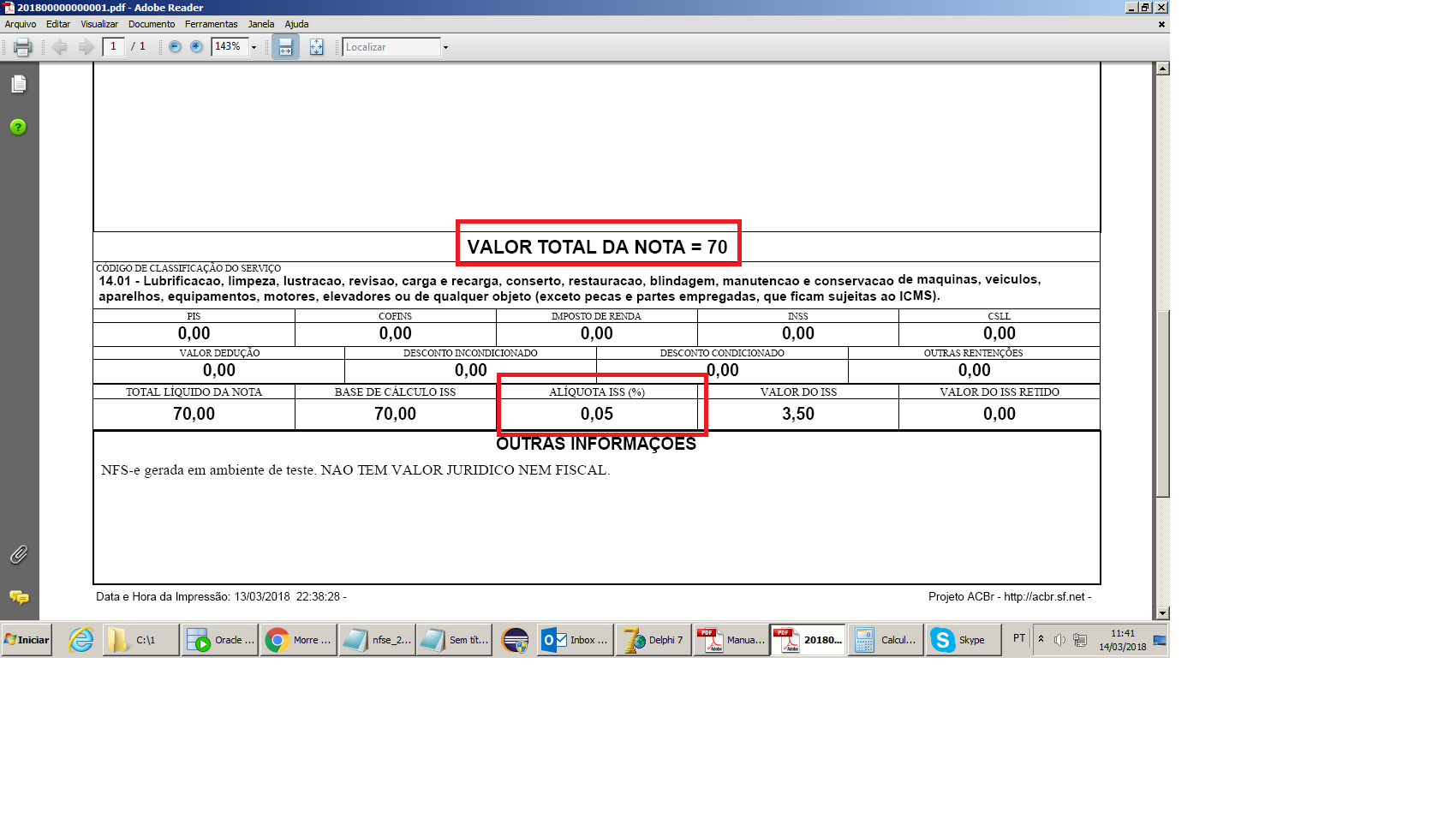Open the green help icon in sidebar
The height and width of the screenshot is (819, 1456).
[x=18, y=127]
